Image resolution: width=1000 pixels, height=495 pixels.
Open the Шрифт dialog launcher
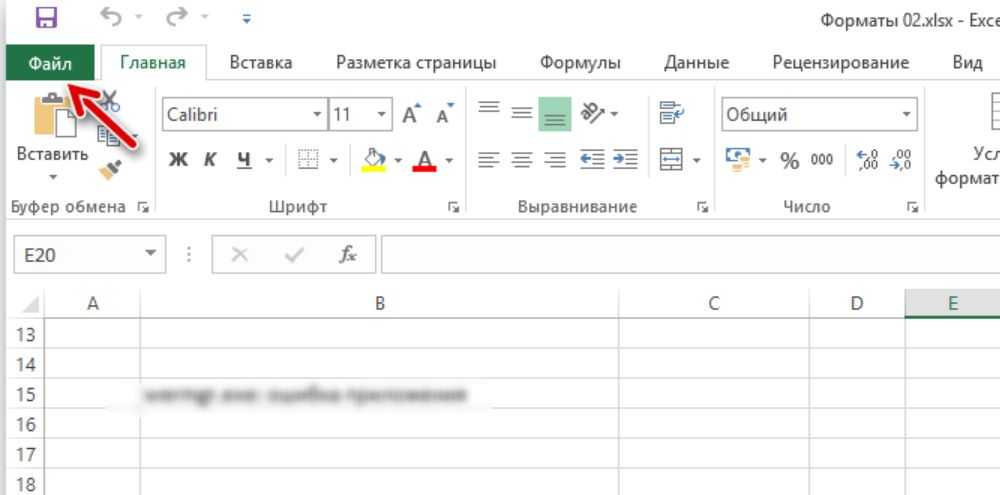click(453, 207)
